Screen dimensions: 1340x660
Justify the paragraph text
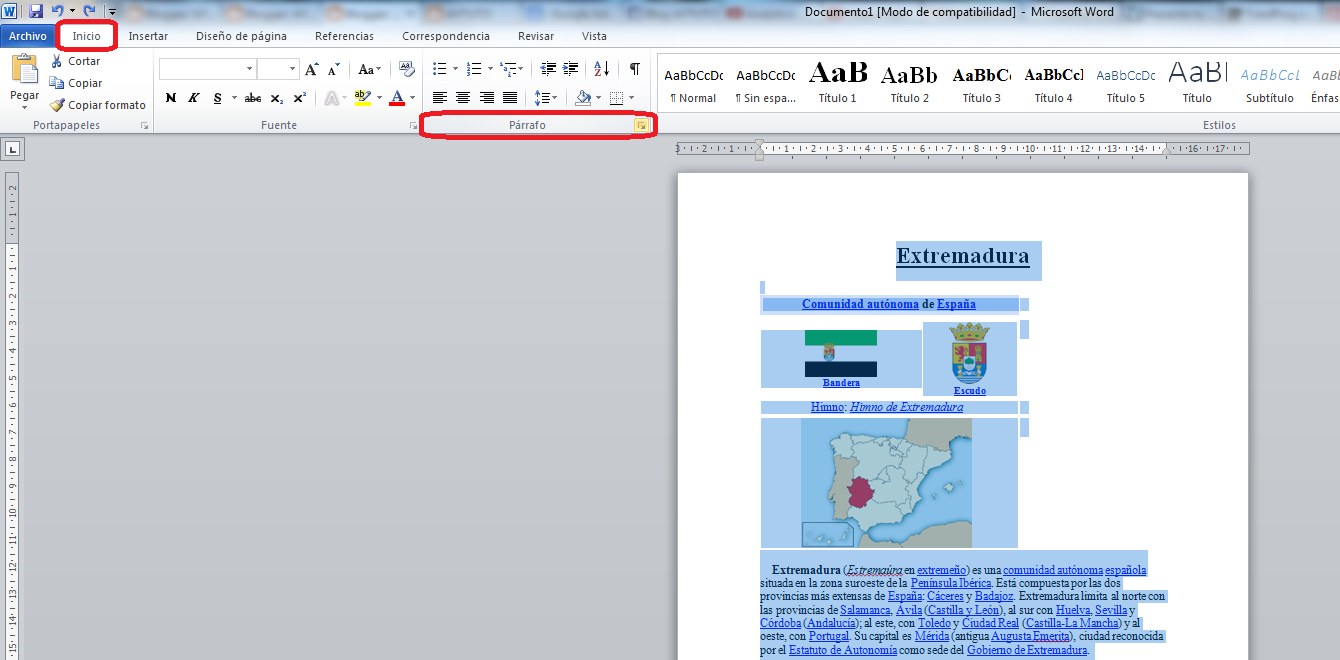pos(509,97)
